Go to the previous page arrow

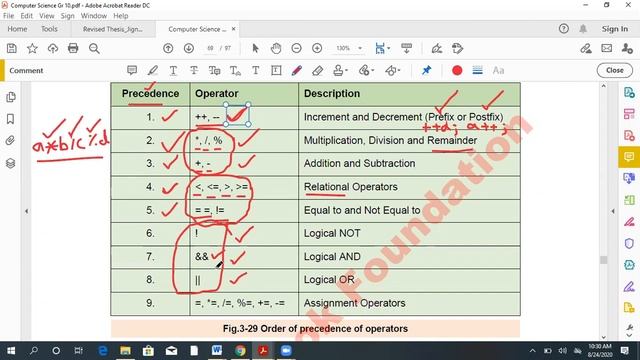click(168, 48)
